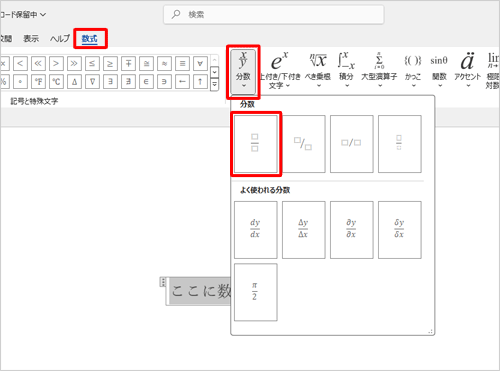Click the 検索 search box

point(274,15)
